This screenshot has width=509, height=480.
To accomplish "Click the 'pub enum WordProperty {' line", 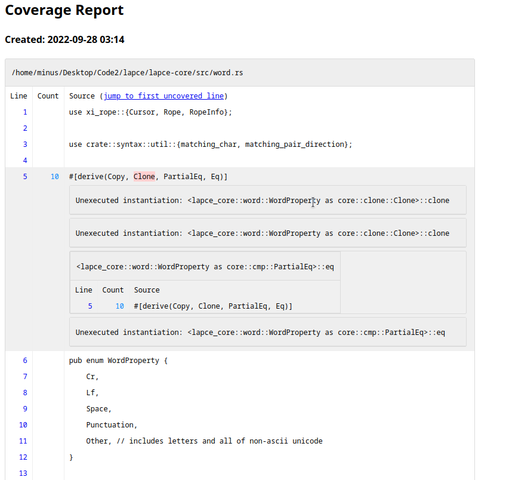I will [x=118, y=360].
